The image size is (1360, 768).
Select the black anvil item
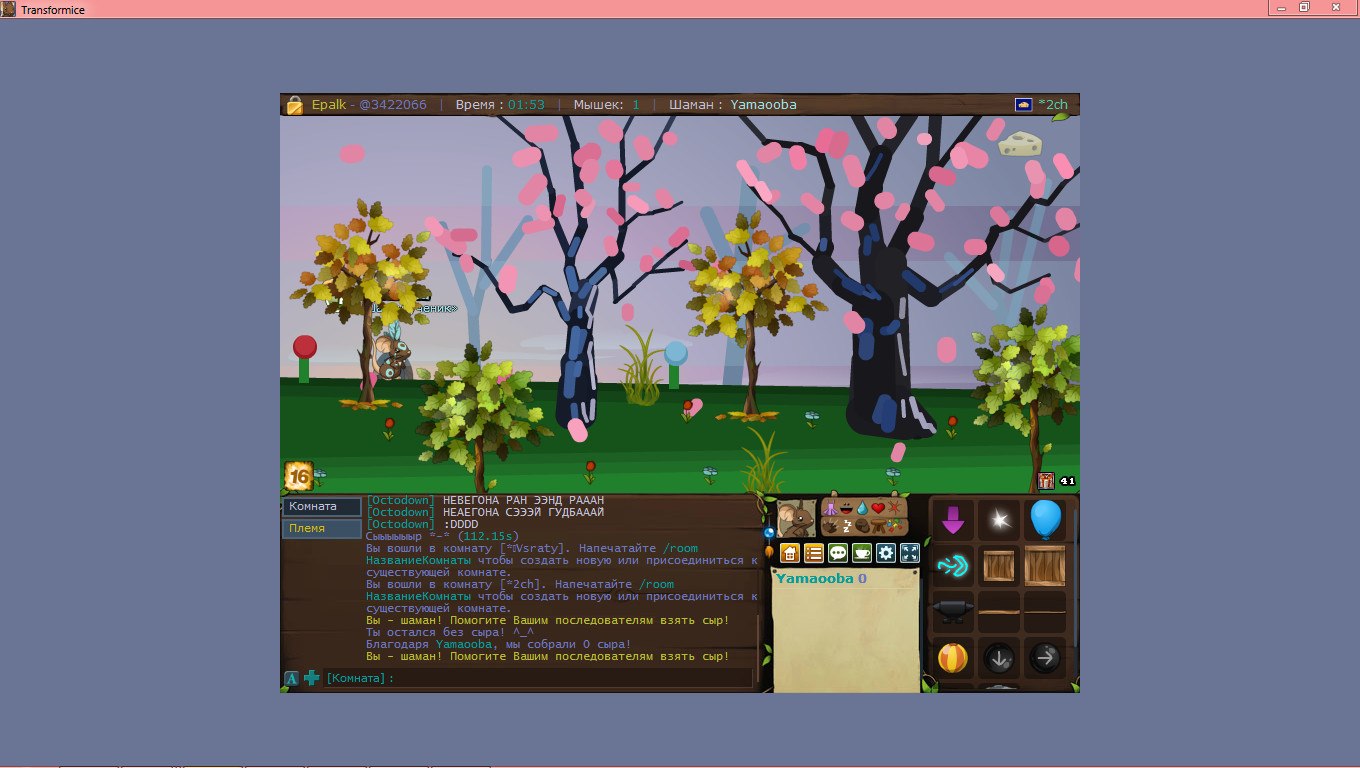953,611
